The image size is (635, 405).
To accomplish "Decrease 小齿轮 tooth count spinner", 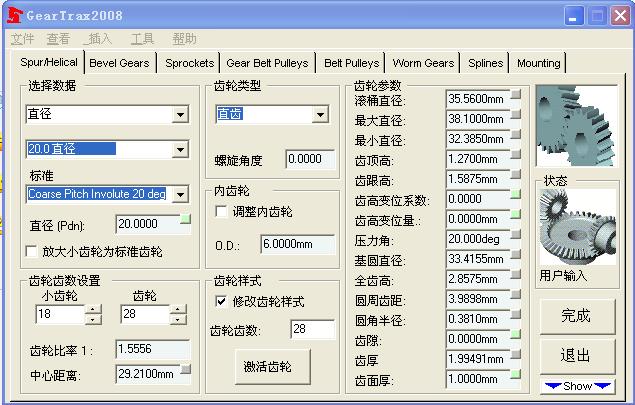I will (x=93, y=320).
